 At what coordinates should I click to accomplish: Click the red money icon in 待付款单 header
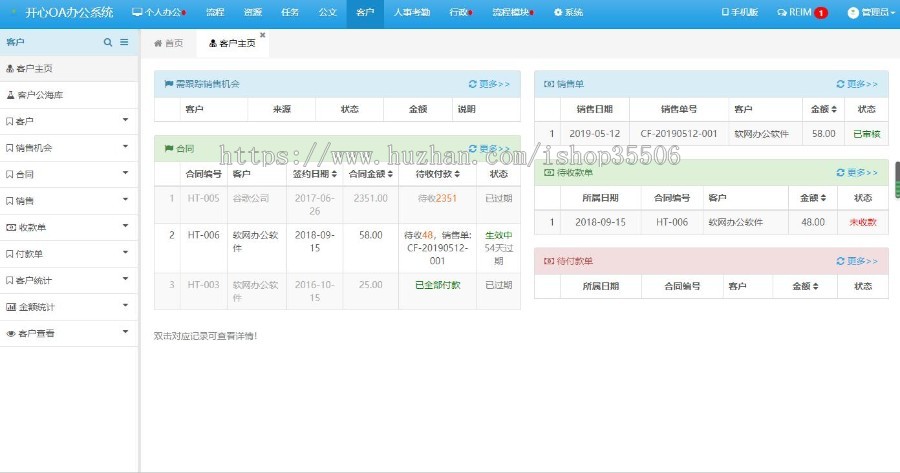[549, 261]
